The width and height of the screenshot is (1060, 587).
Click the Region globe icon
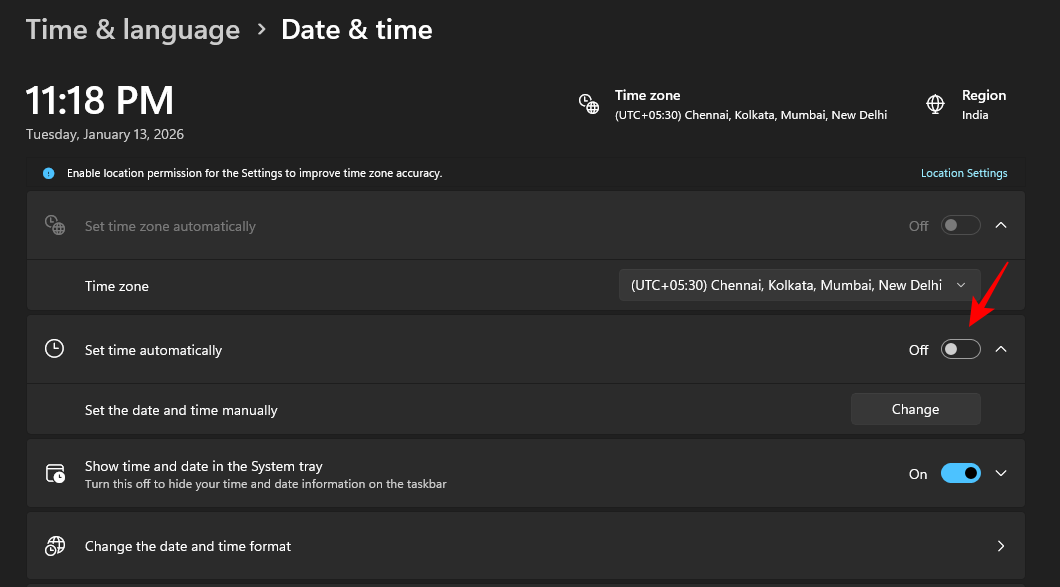[x=935, y=104]
